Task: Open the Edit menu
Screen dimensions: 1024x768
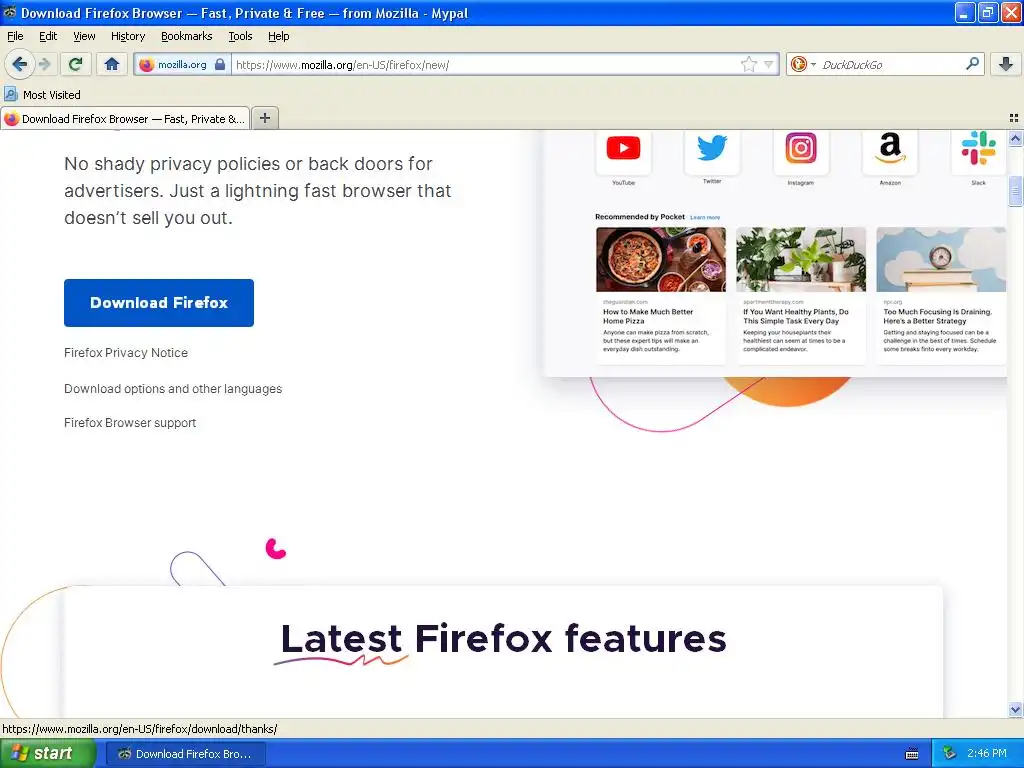Action: click(48, 36)
